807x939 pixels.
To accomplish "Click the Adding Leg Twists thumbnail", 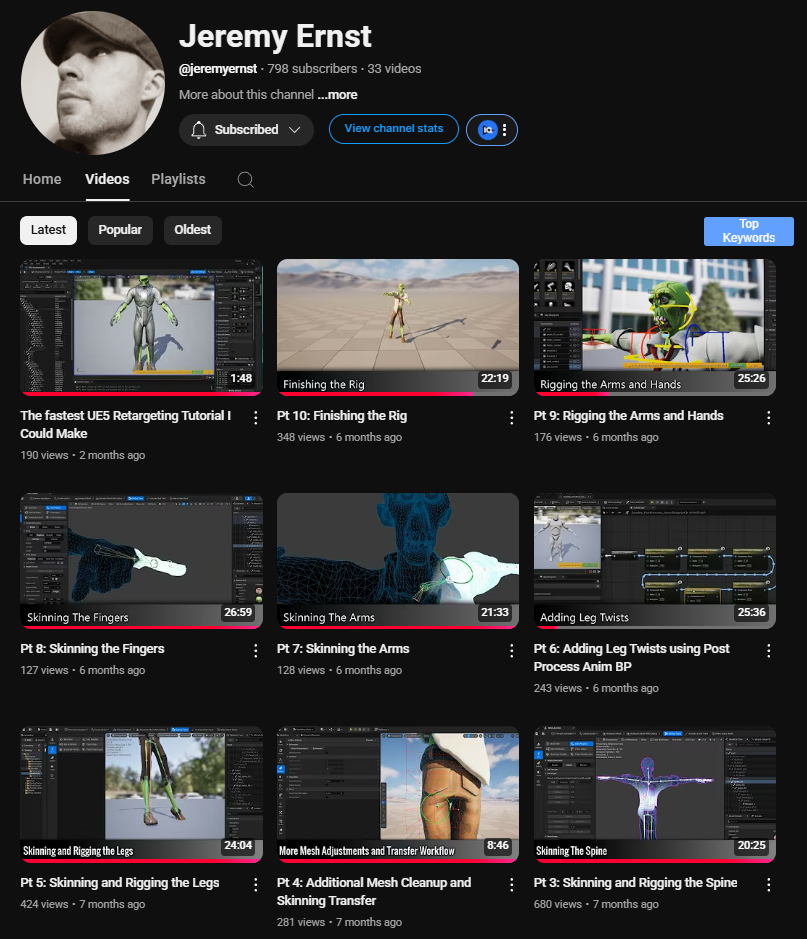I will [x=654, y=561].
